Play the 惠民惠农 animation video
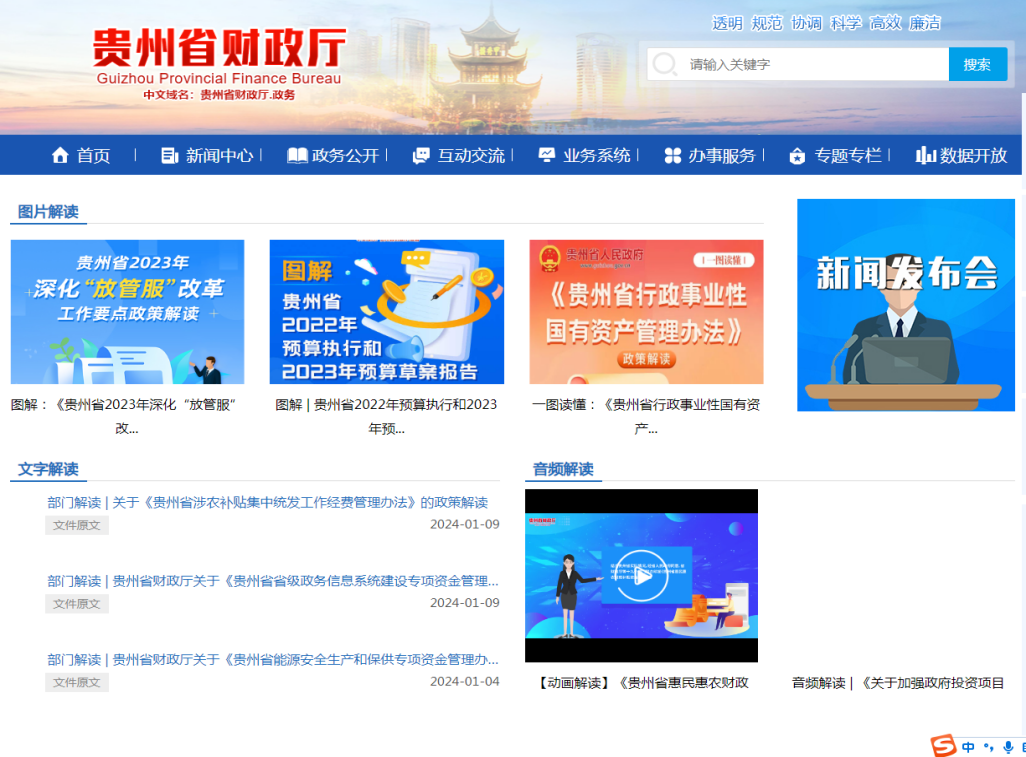 point(641,575)
